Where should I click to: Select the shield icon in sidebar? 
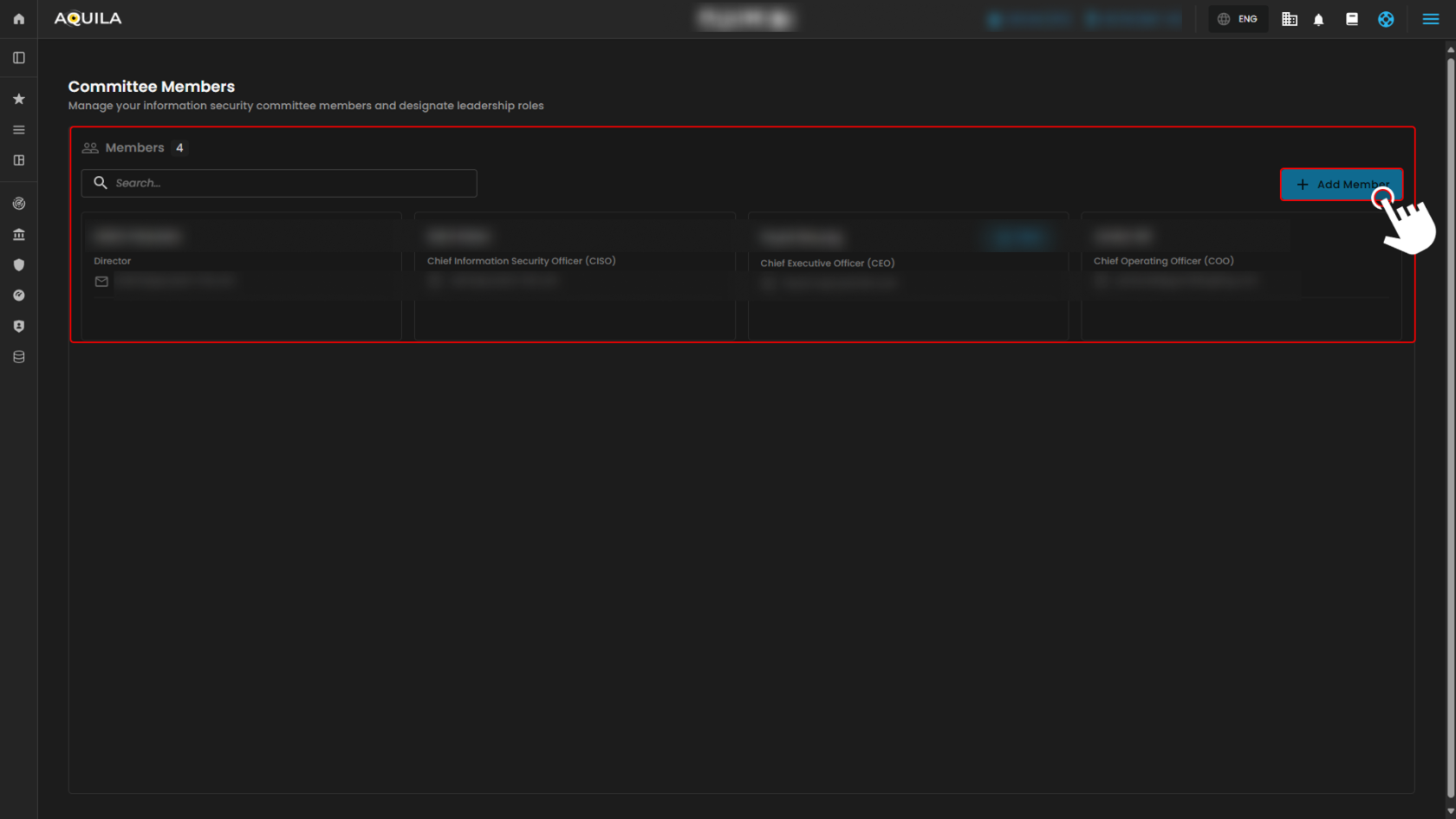pos(18,265)
